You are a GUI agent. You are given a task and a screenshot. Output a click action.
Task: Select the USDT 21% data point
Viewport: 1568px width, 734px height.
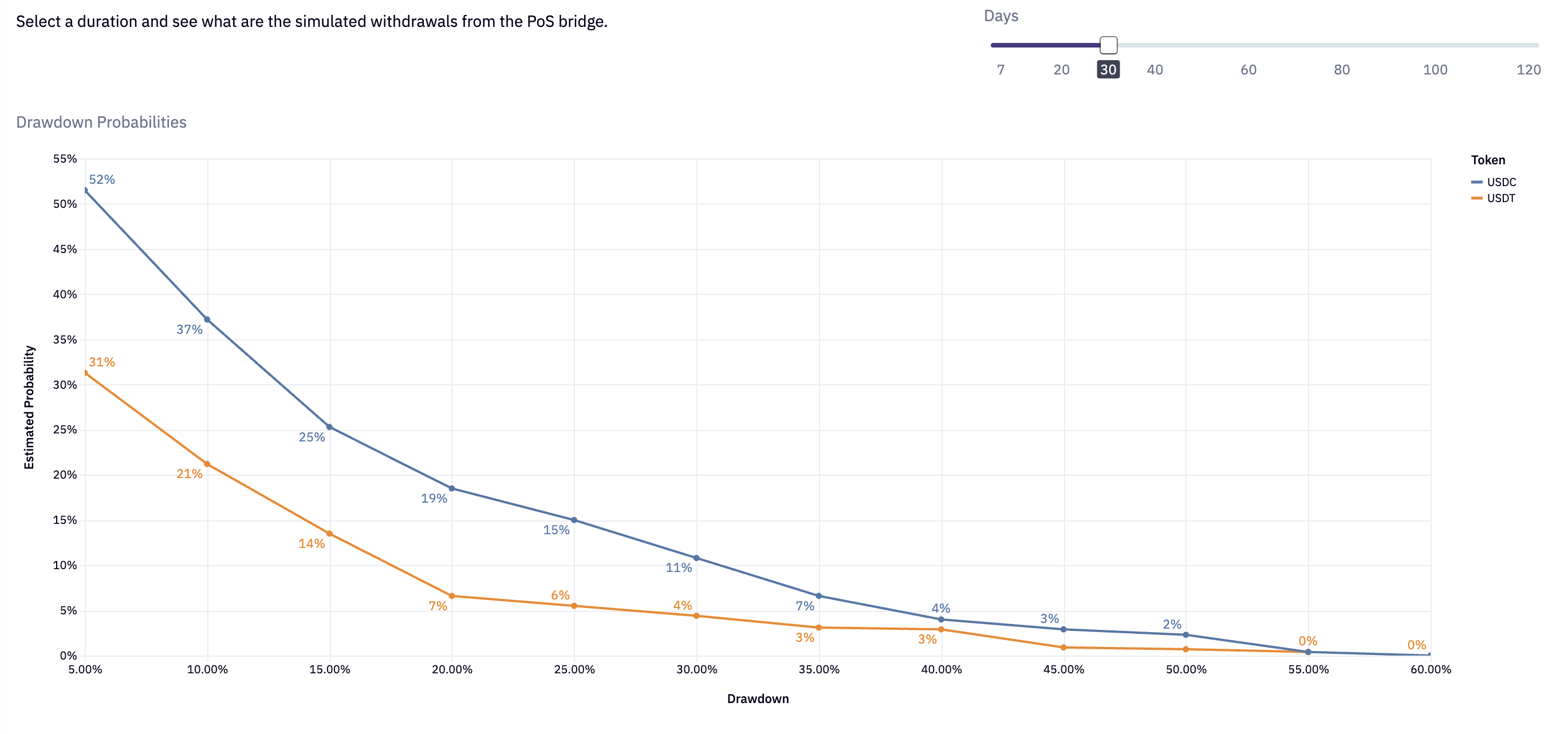207,464
